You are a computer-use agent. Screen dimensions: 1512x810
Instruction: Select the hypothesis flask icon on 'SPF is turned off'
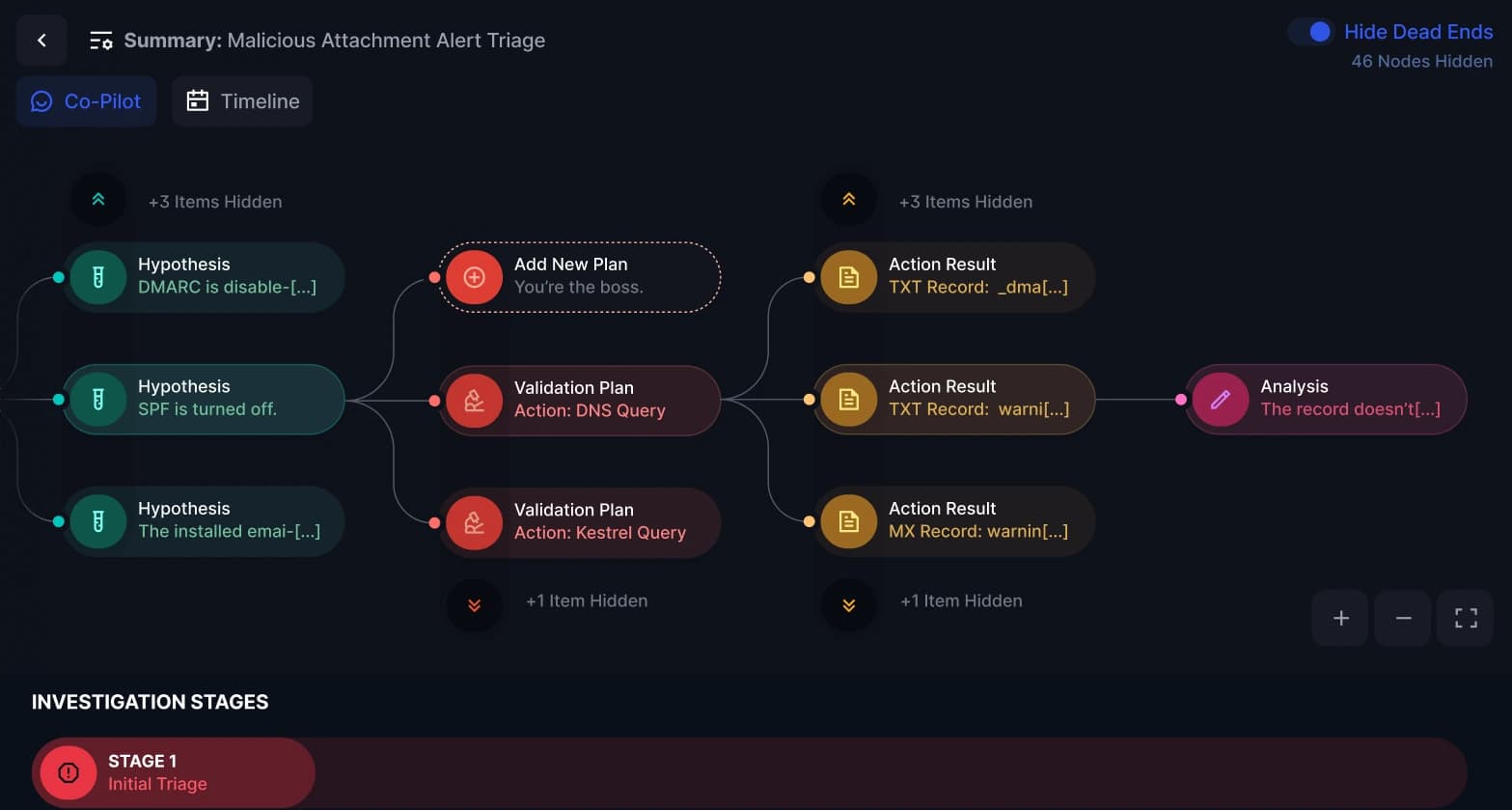[x=98, y=399]
